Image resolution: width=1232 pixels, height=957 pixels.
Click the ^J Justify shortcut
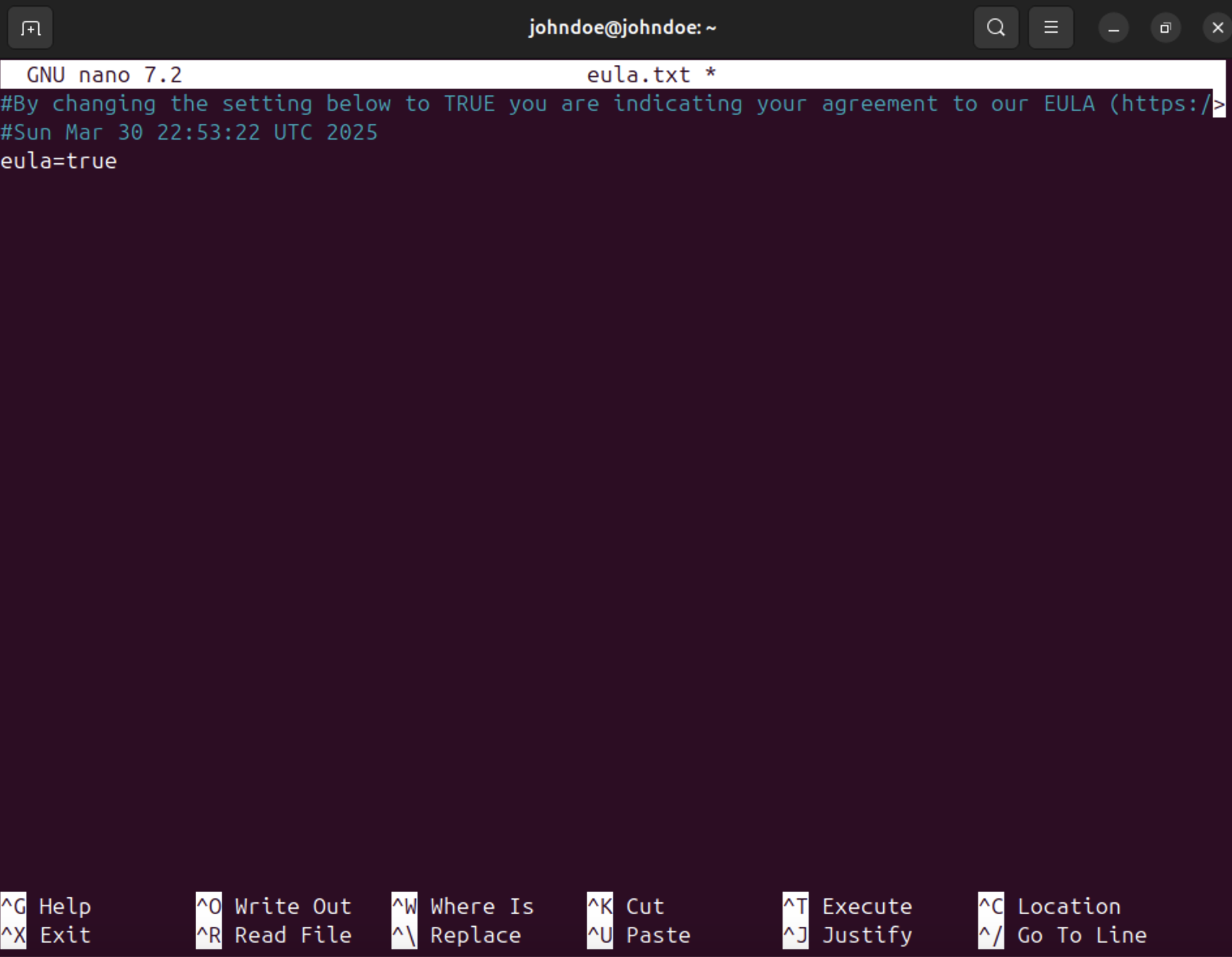[x=848, y=935]
